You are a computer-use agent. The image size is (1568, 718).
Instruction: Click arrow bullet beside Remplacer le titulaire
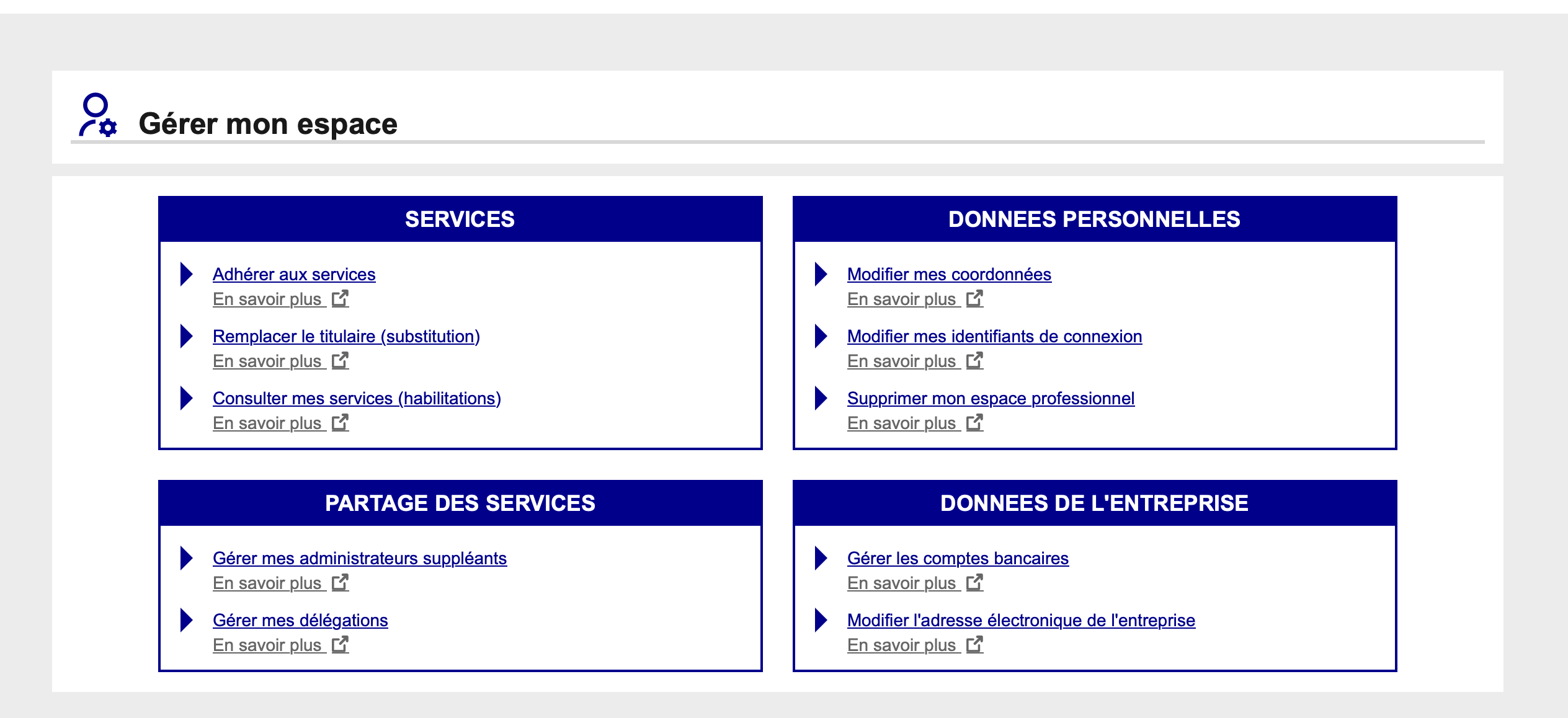tap(187, 336)
